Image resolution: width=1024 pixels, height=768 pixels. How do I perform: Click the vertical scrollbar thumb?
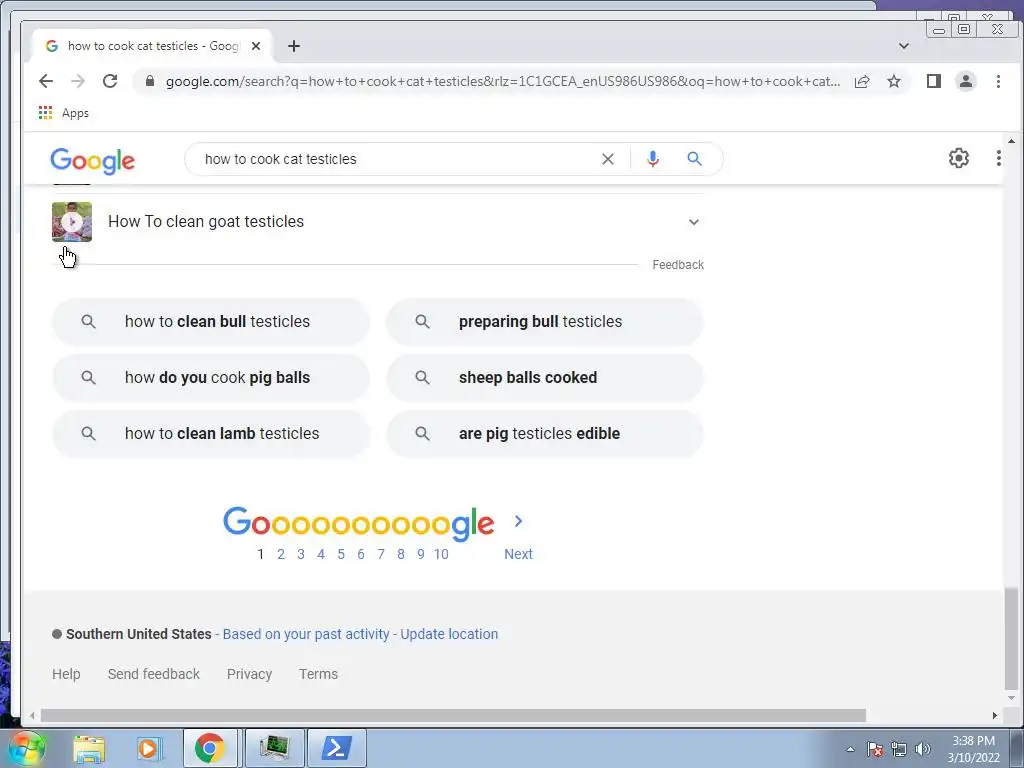1011,639
